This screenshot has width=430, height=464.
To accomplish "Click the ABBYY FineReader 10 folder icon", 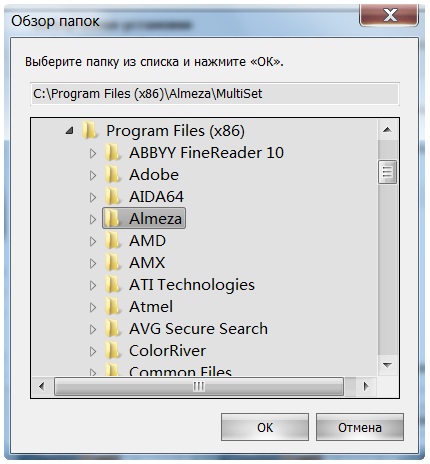I will click(112, 153).
